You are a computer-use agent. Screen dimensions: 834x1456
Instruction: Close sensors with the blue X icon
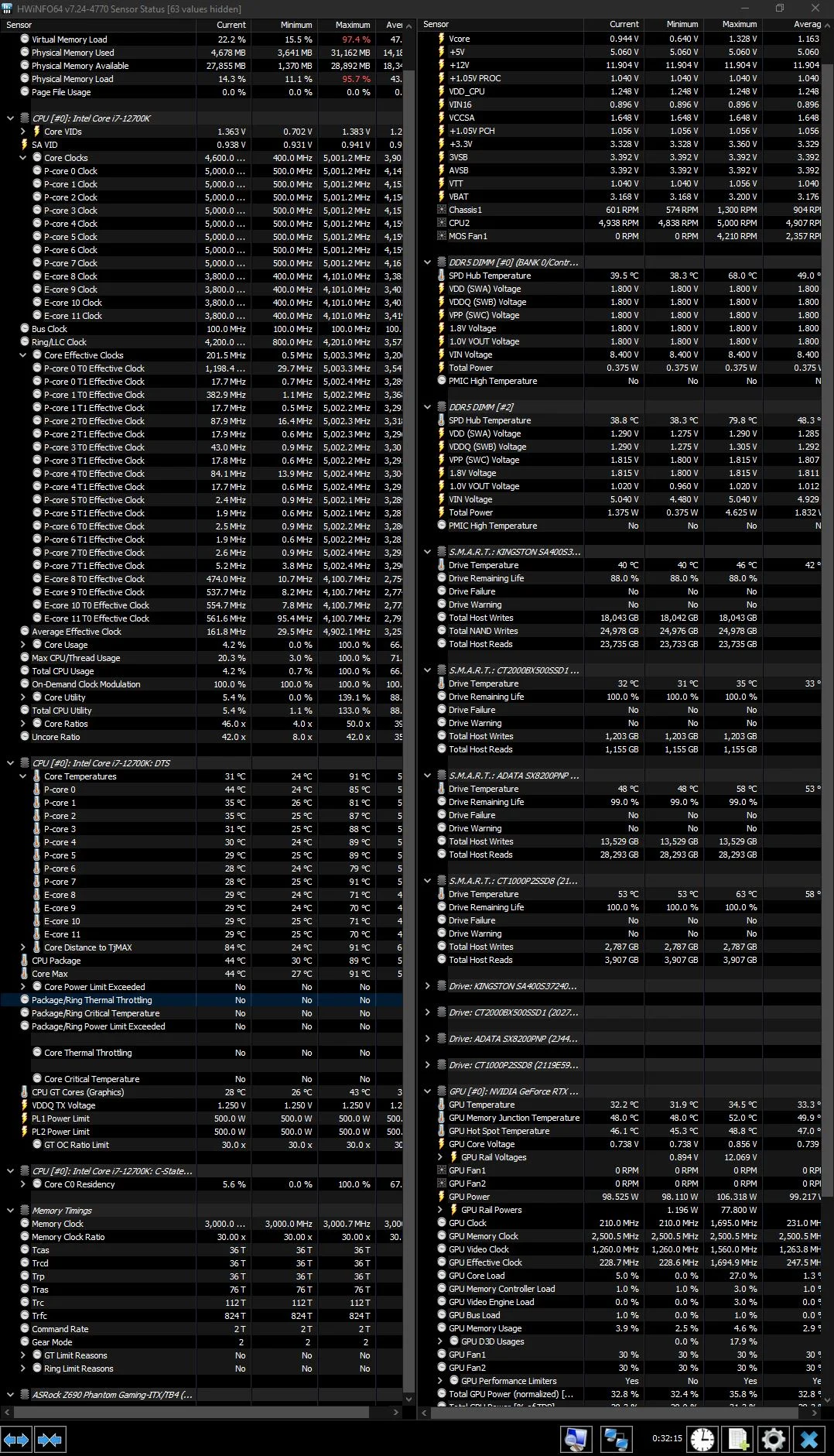pos(809,1439)
